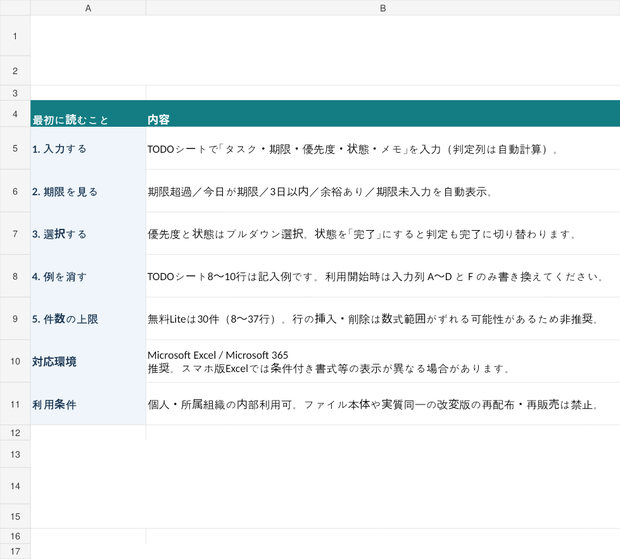620x559 pixels.
Task: Click the cell starting 'TODOシート8〜10行は記入例'
Action: (x=383, y=276)
